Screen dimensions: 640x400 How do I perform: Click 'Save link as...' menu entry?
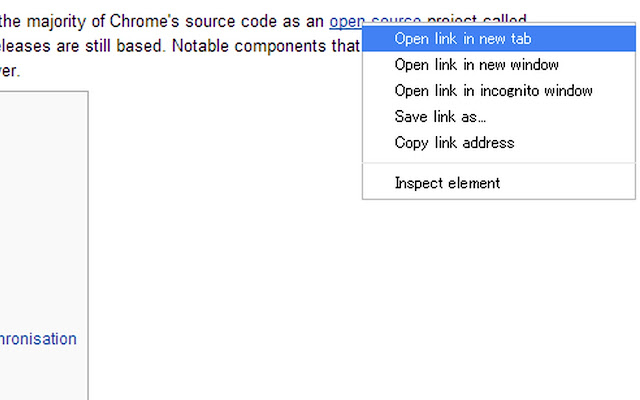(440, 117)
